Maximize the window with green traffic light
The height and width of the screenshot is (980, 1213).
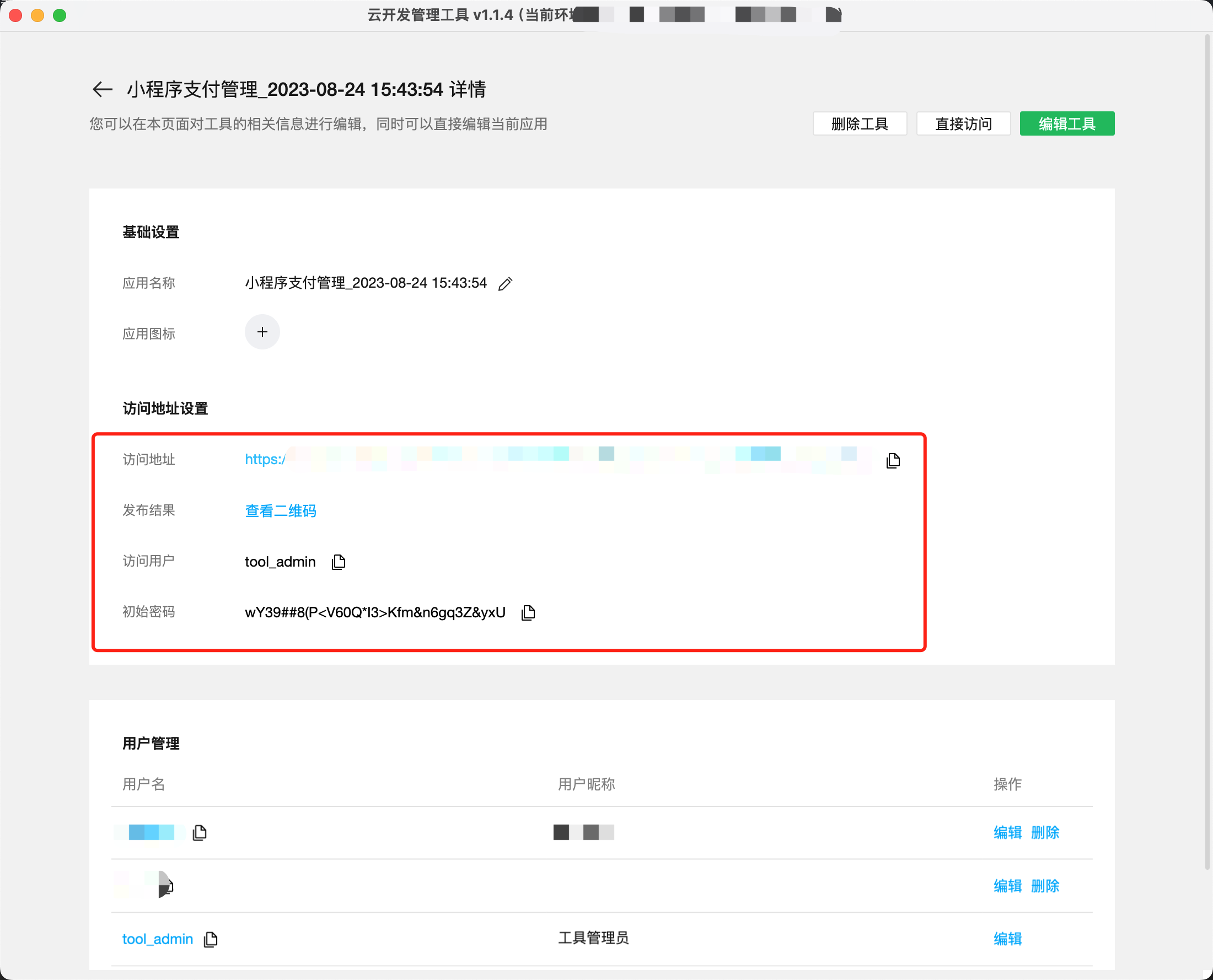60,15
